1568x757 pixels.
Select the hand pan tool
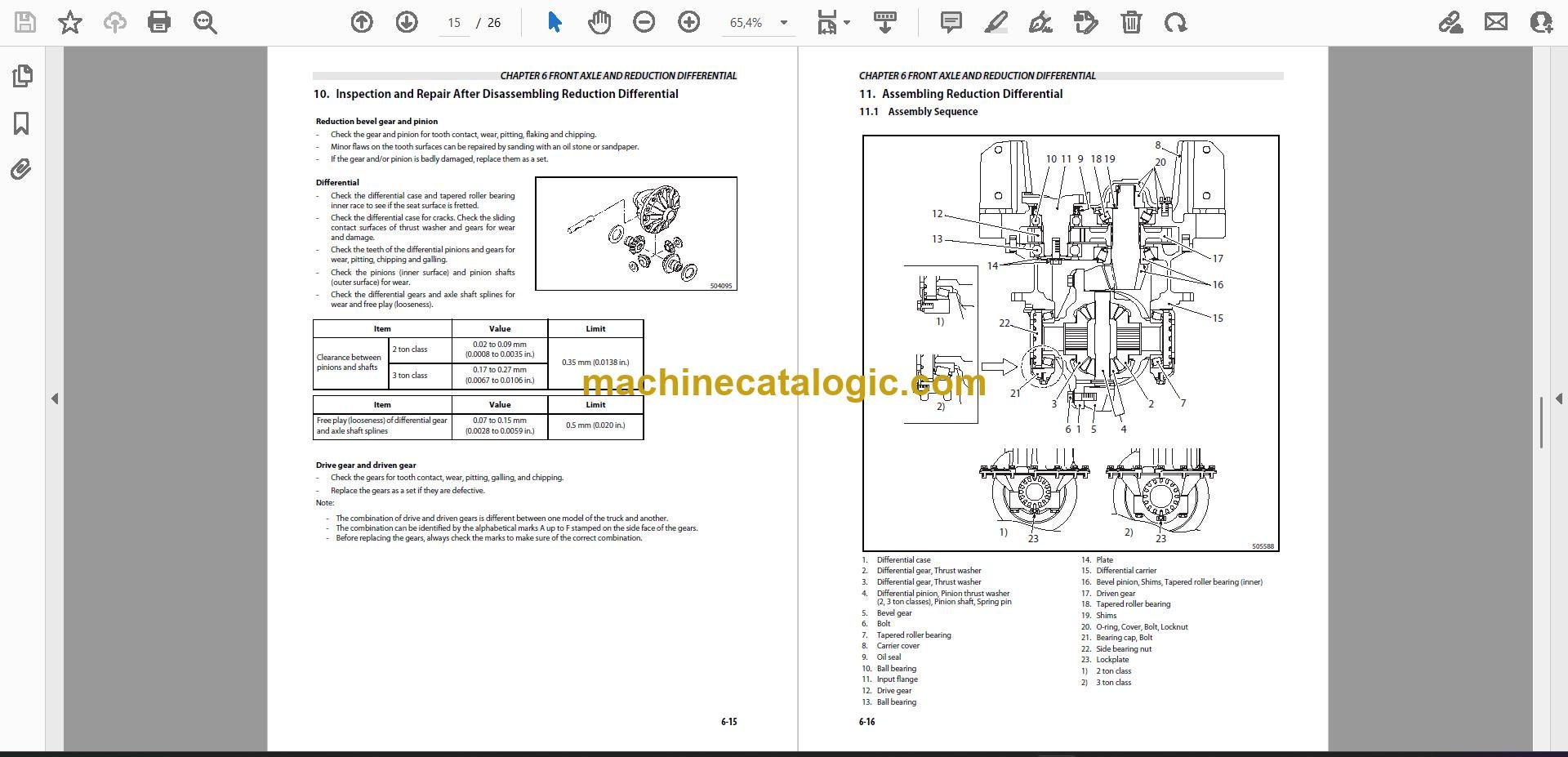[599, 23]
